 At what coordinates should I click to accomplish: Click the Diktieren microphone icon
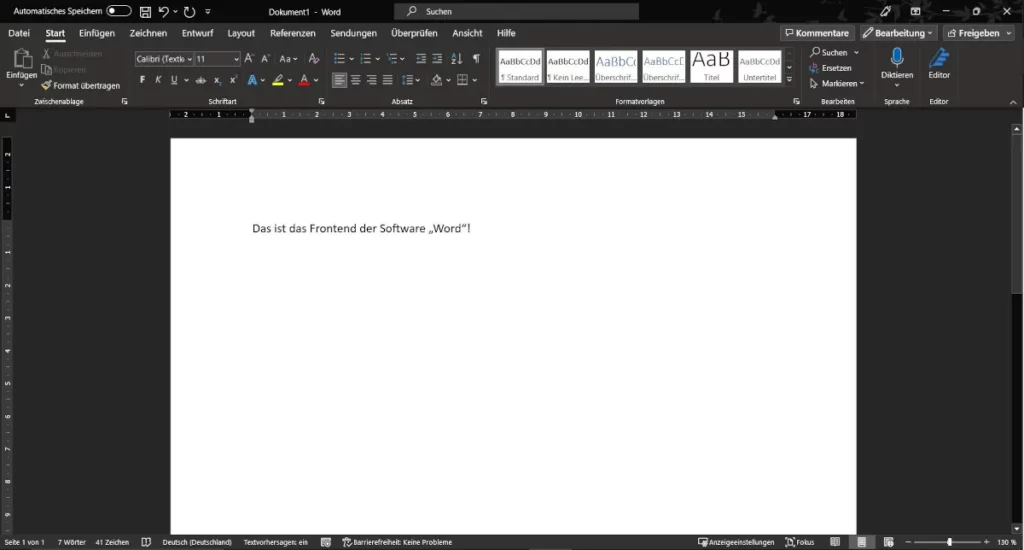coord(897,57)
